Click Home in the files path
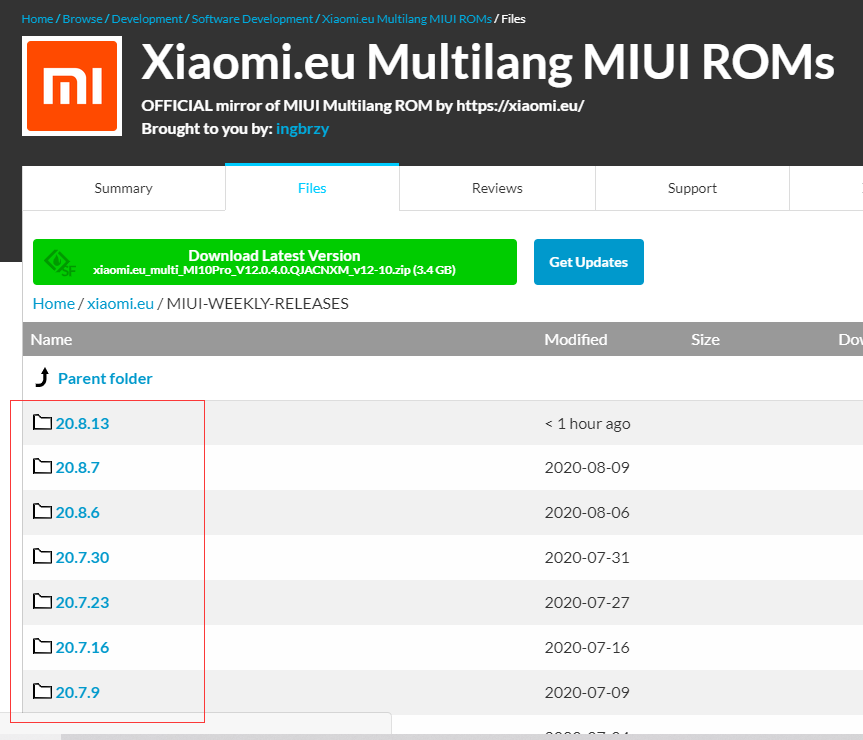863x740 pixels. coord(54,304)
